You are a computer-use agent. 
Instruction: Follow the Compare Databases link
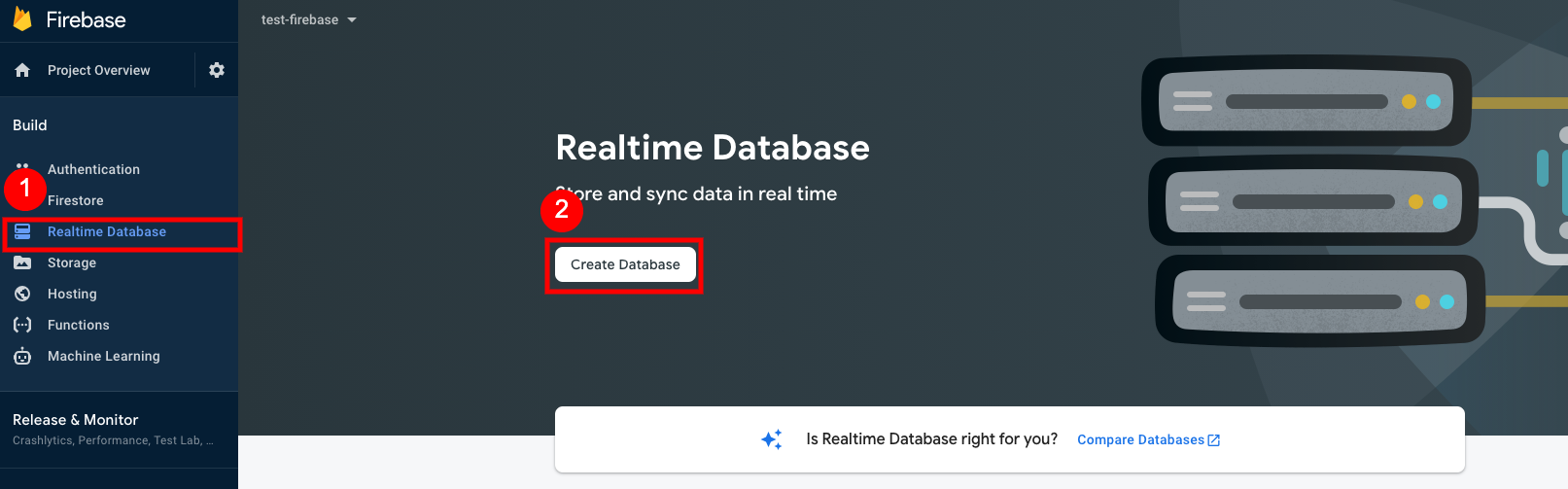[x=1140, y=439]
